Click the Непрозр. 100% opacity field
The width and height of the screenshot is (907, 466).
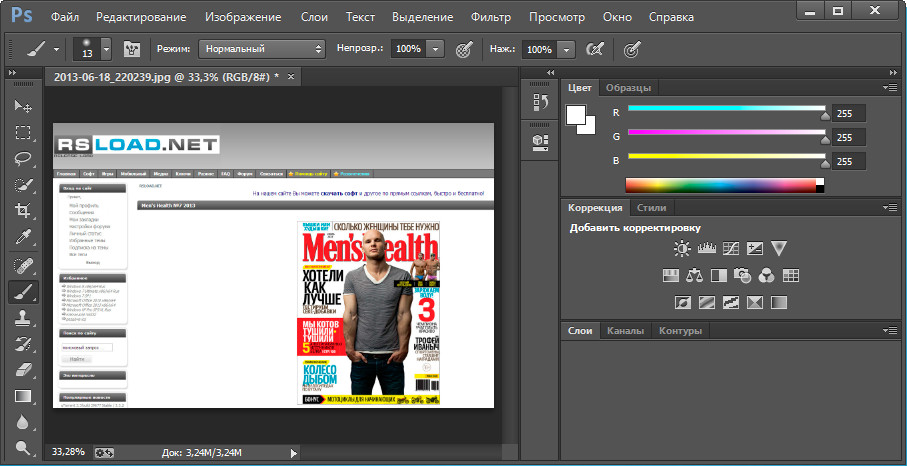(x=409, y=50)
